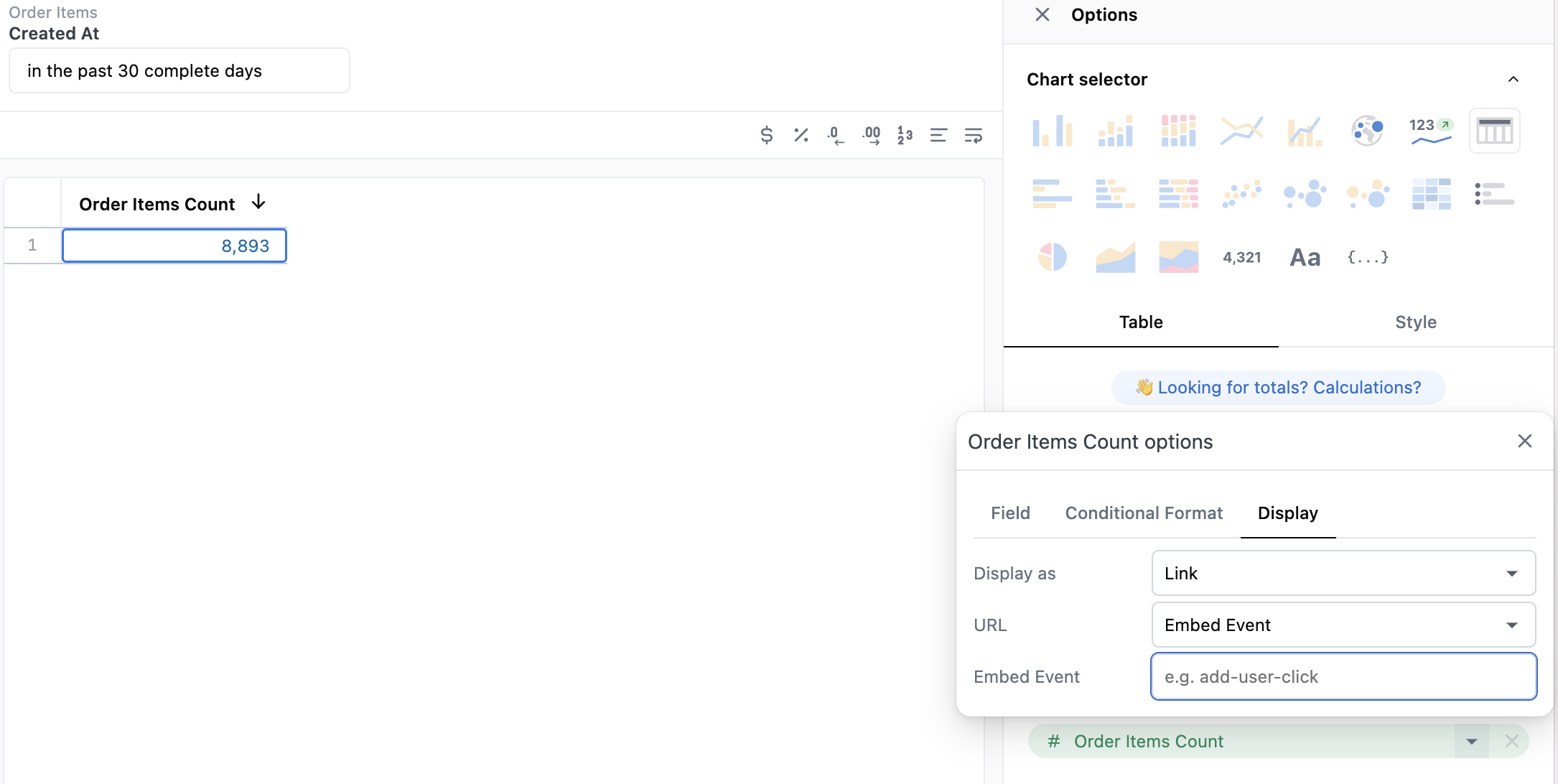
Task: Pick the Aa text chart type
Action: tap(1305, 257)
